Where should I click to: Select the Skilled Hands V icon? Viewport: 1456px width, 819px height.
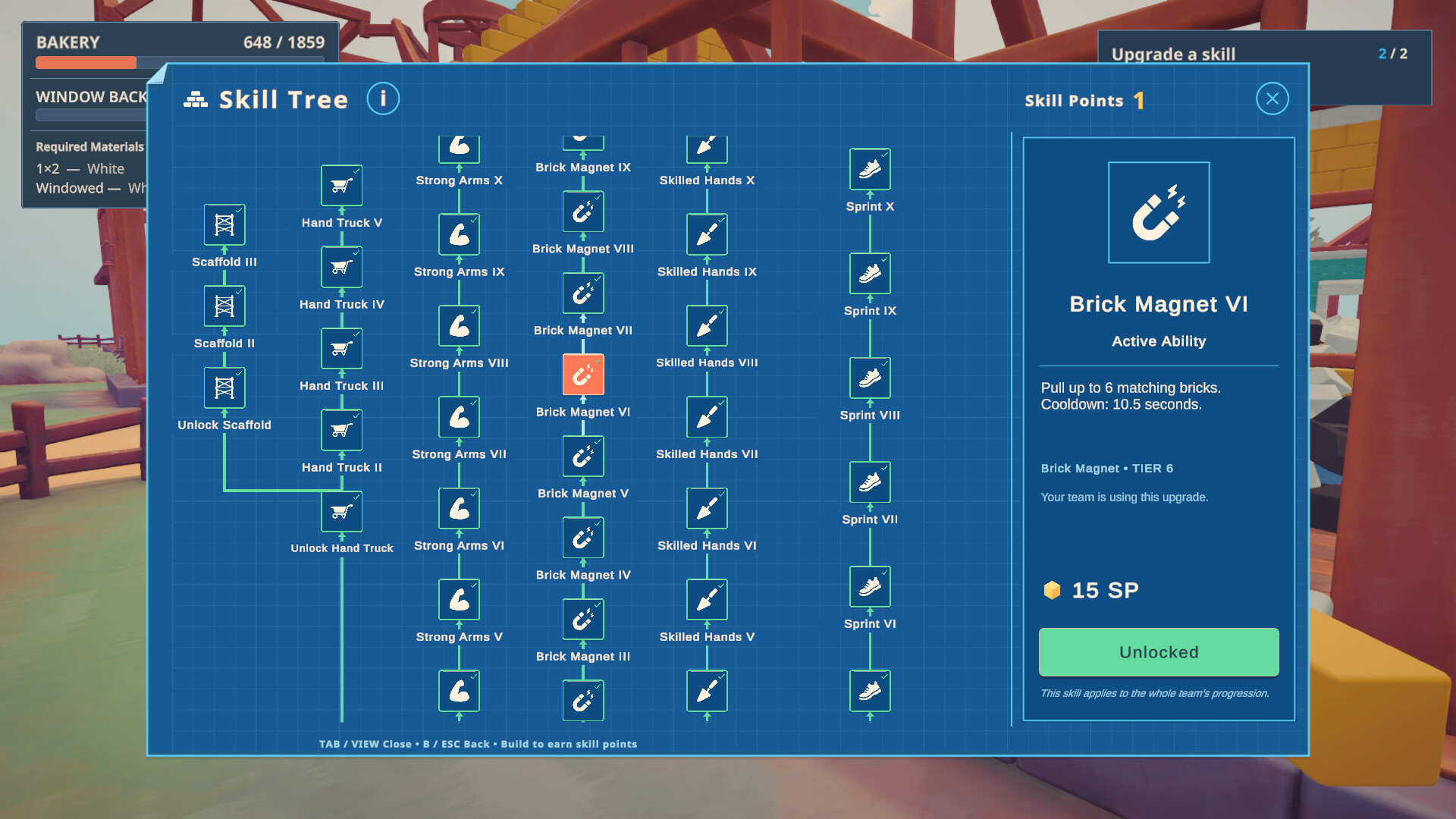point(707,600)
